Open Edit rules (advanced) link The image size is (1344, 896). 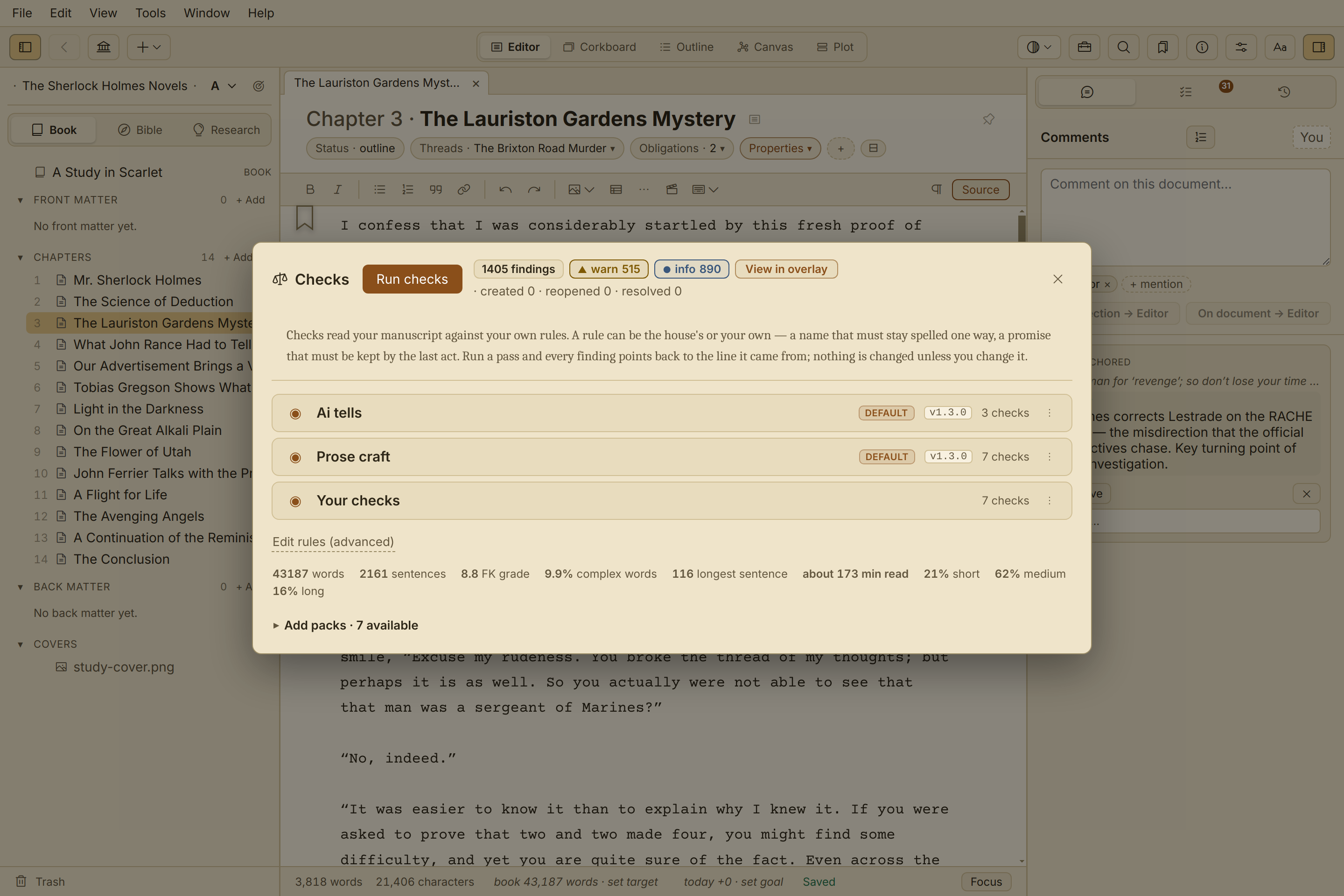point(333,542)
